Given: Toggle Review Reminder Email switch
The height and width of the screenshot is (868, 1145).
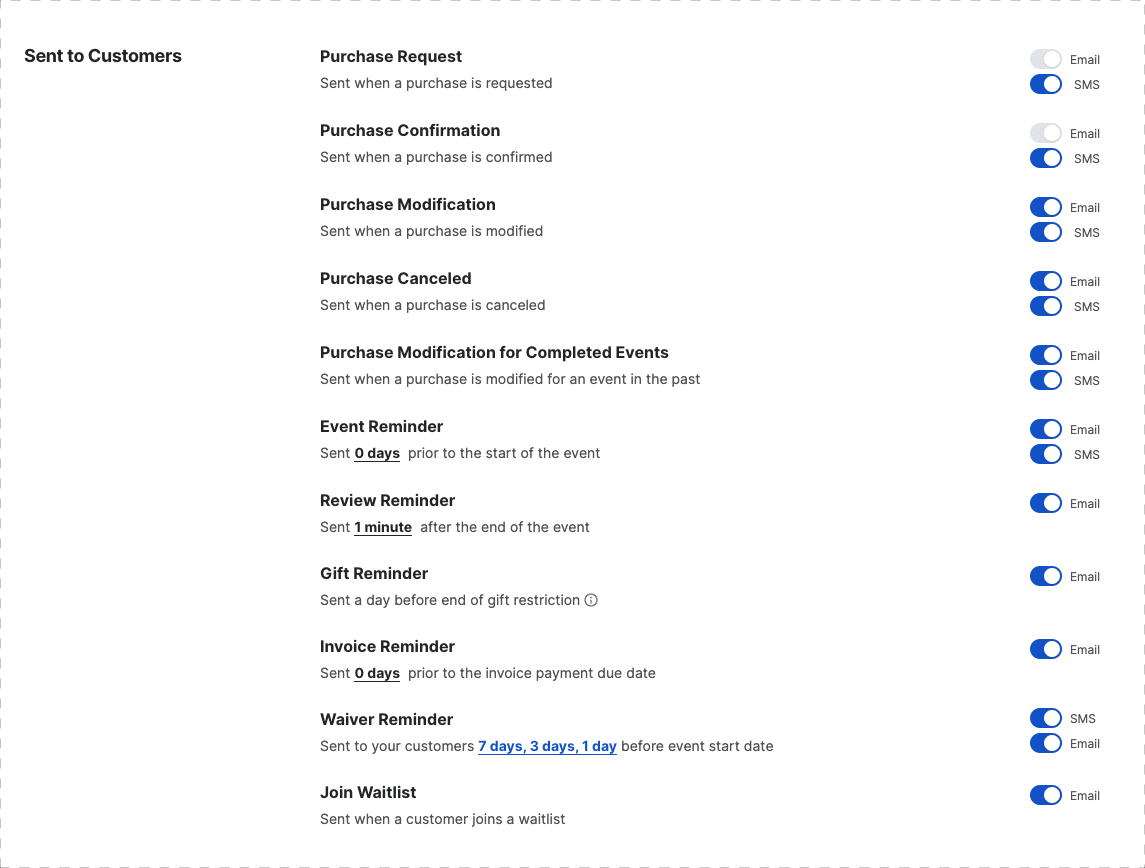Looking at the screenshot, I should (1046, 503).
